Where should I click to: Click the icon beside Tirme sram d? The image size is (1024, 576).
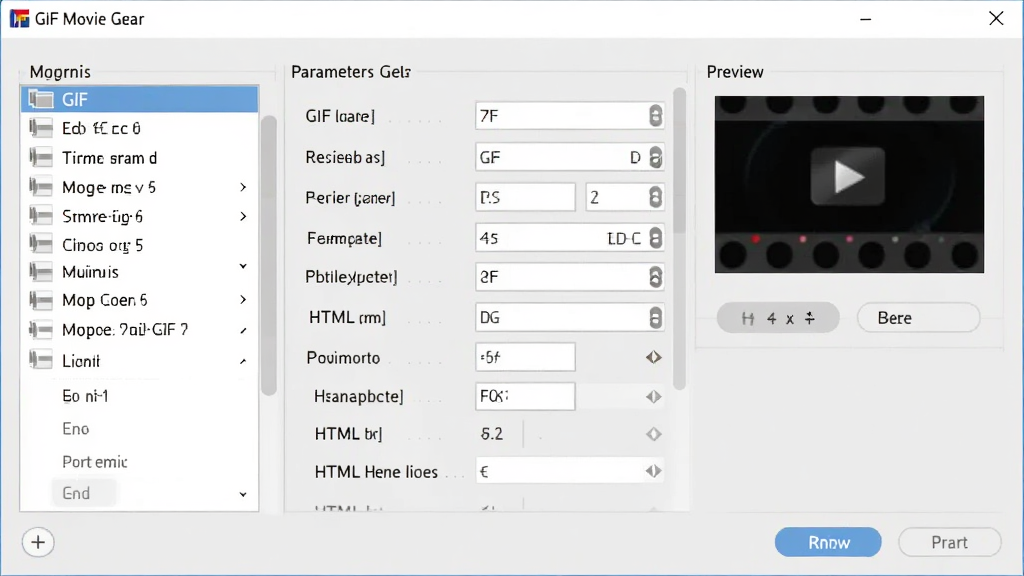(41, 158)
